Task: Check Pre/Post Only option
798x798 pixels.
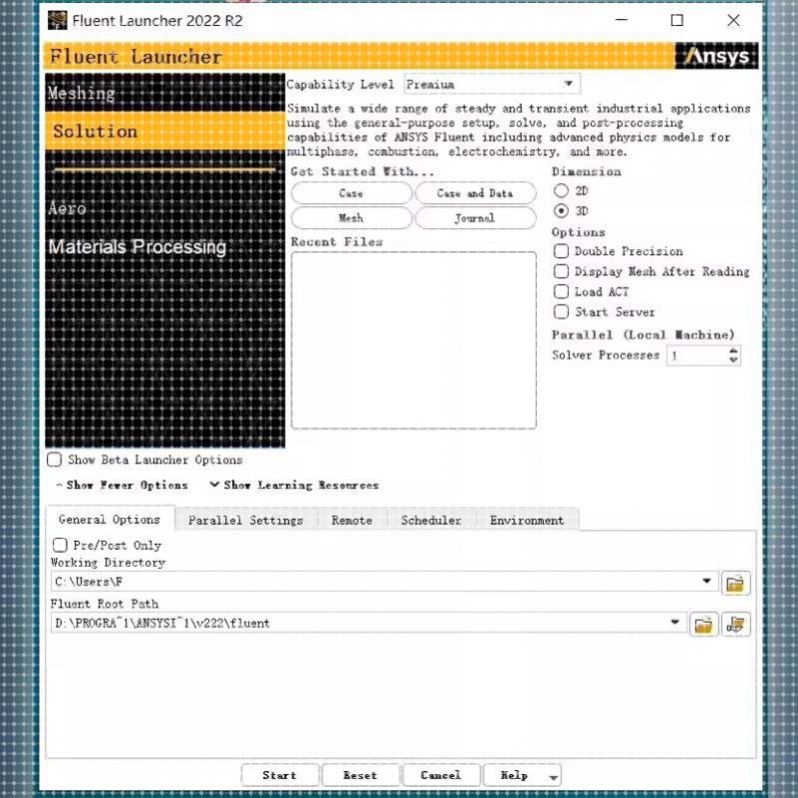Action: [x=60, y=545]
